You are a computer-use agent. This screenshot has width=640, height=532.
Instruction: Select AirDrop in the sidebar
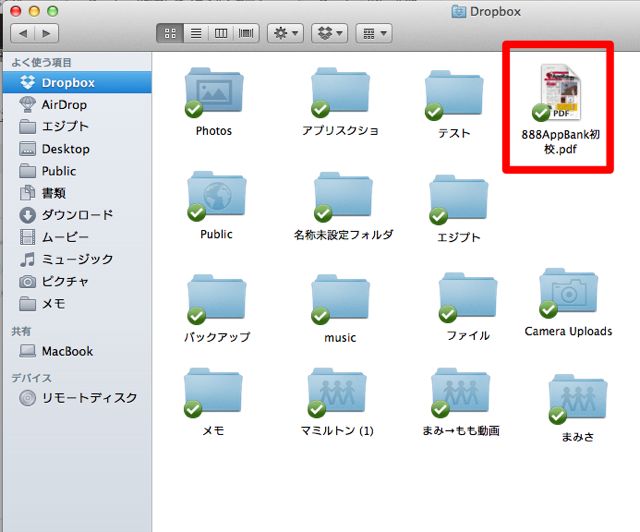[x=77, y=105]
